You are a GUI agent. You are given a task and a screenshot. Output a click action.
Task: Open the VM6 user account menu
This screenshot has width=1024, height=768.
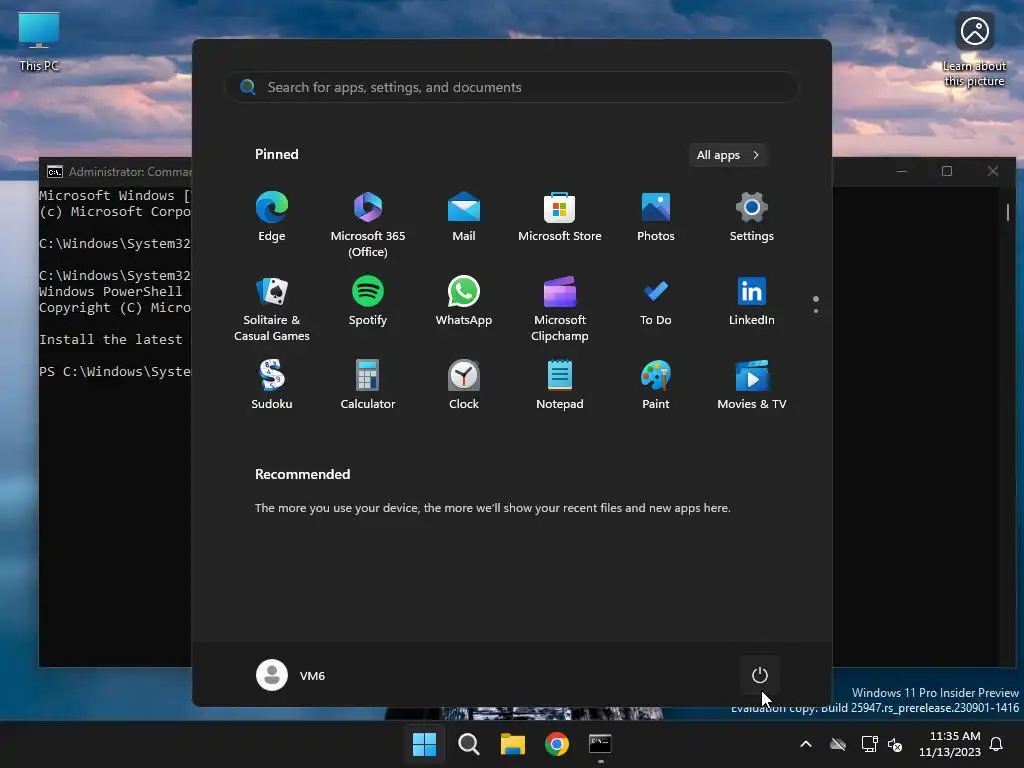tap(291, 675)
